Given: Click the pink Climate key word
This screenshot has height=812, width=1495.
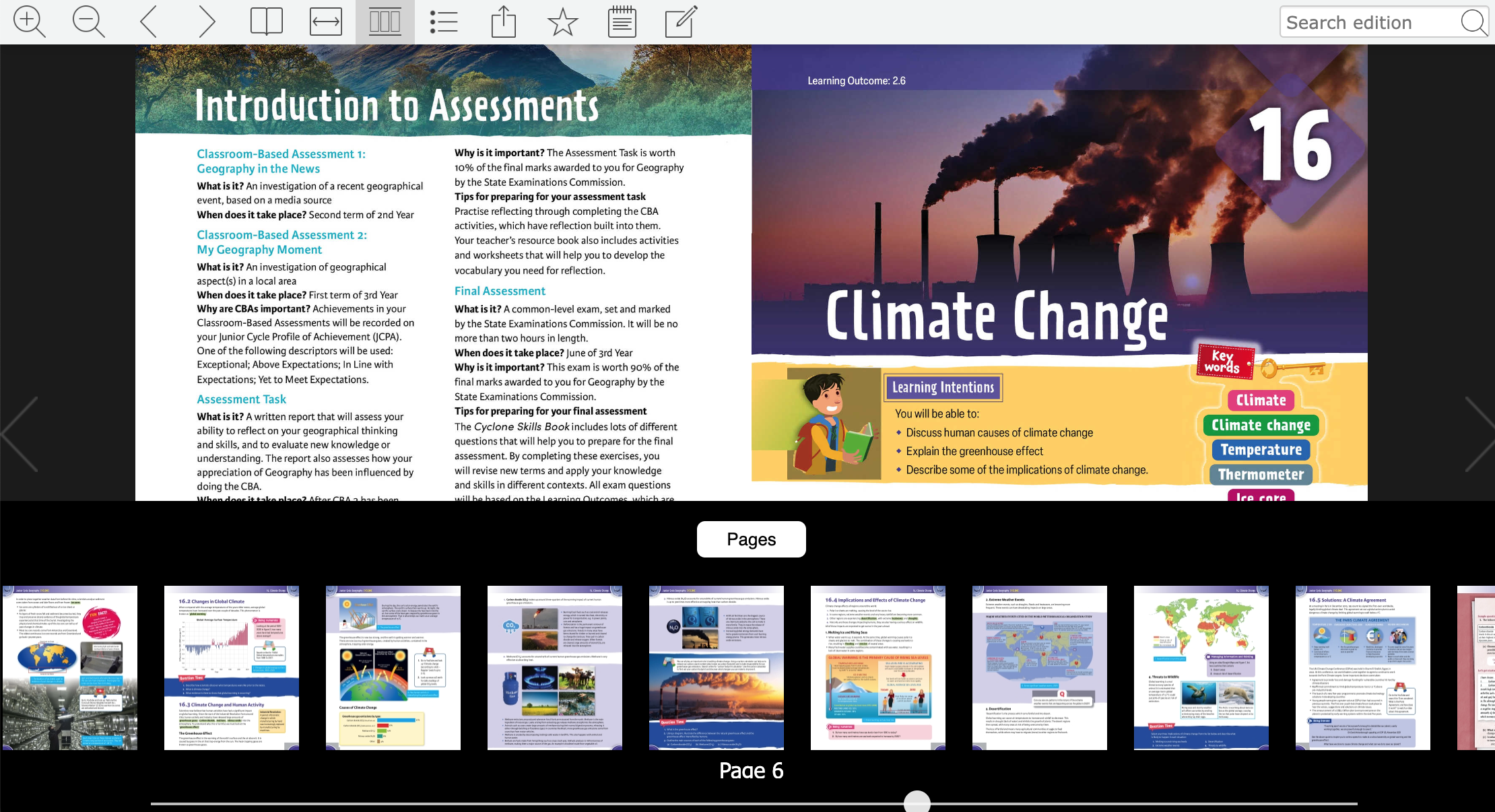Looking at the screenshot, I should click(1261, 400).
